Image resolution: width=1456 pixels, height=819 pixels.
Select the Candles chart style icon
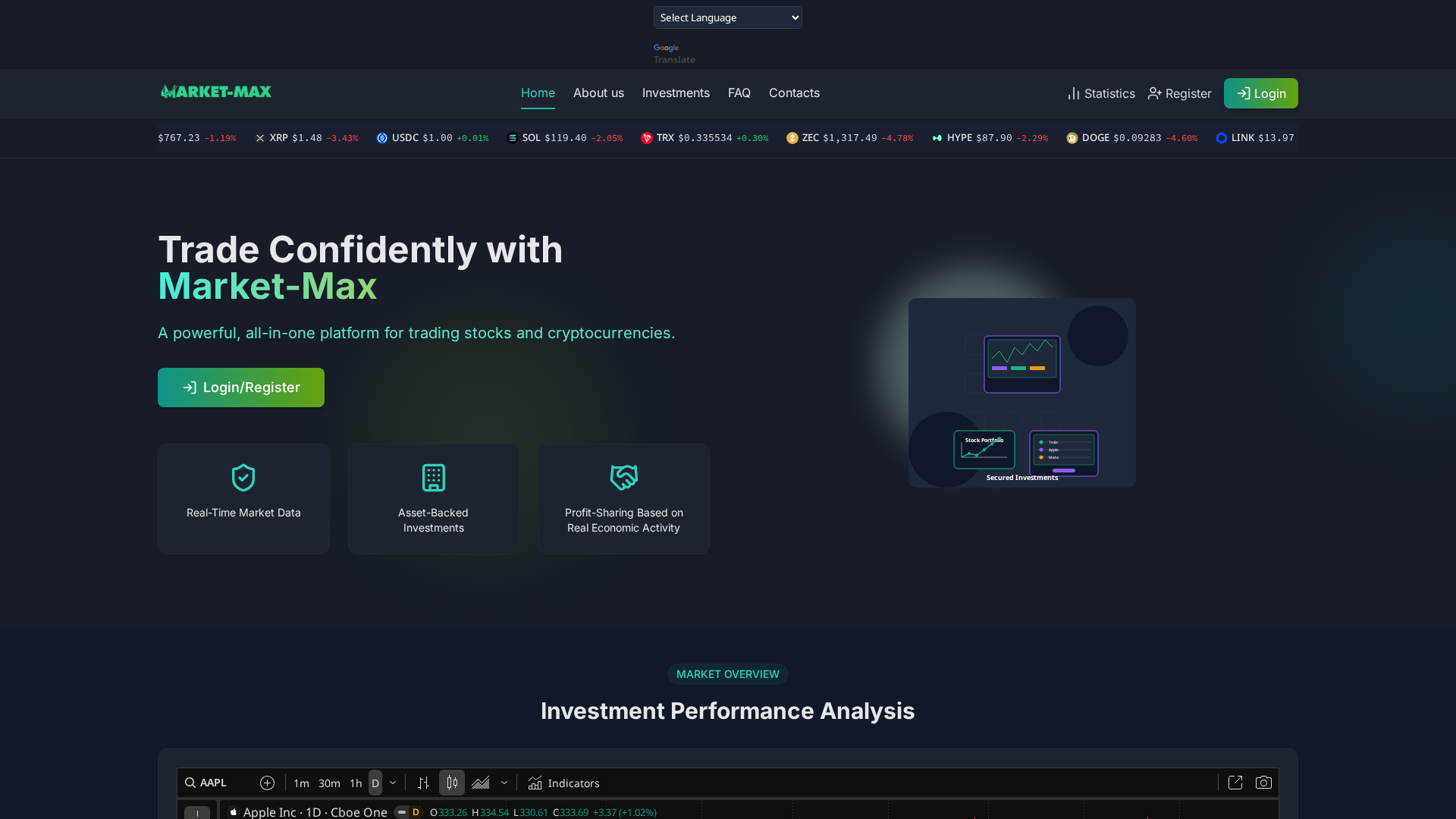pos(452,783)
